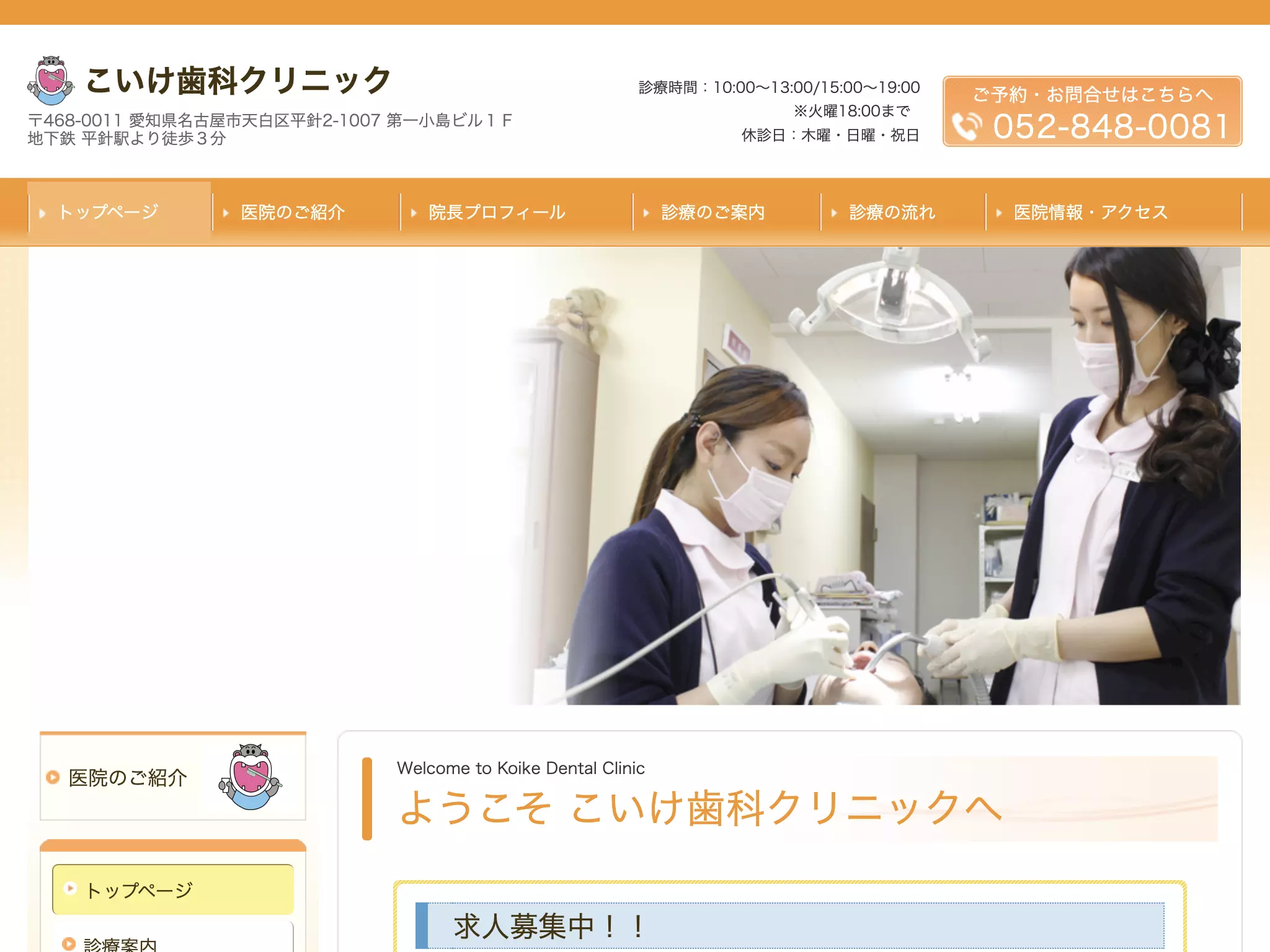Click the 052-848-0081 reservation phone banner
The image size is (1270, 952).
(1092, 112)
